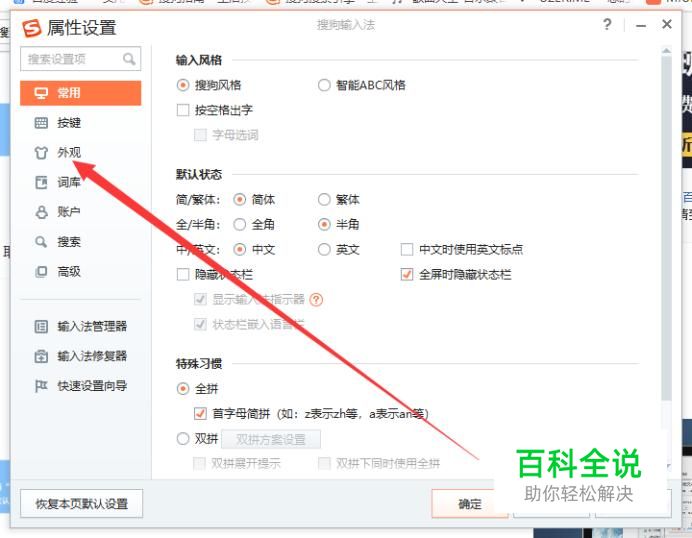This screenshot has width=692, height=538.
Task: Click the question mark help icon in title bar
Action: pyautogui.click(x=607, y=24)
